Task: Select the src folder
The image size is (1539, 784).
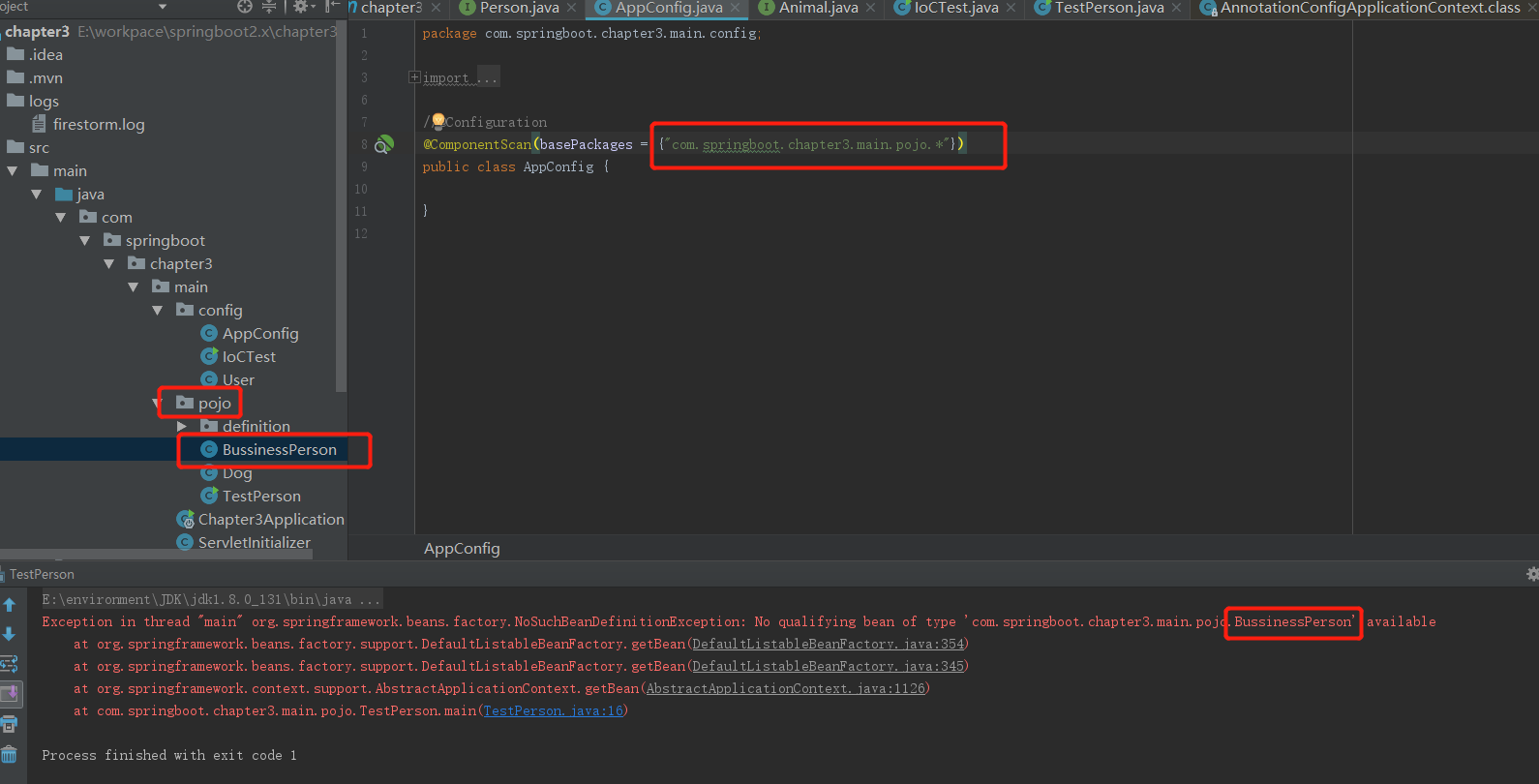Action: coord(28,148)
